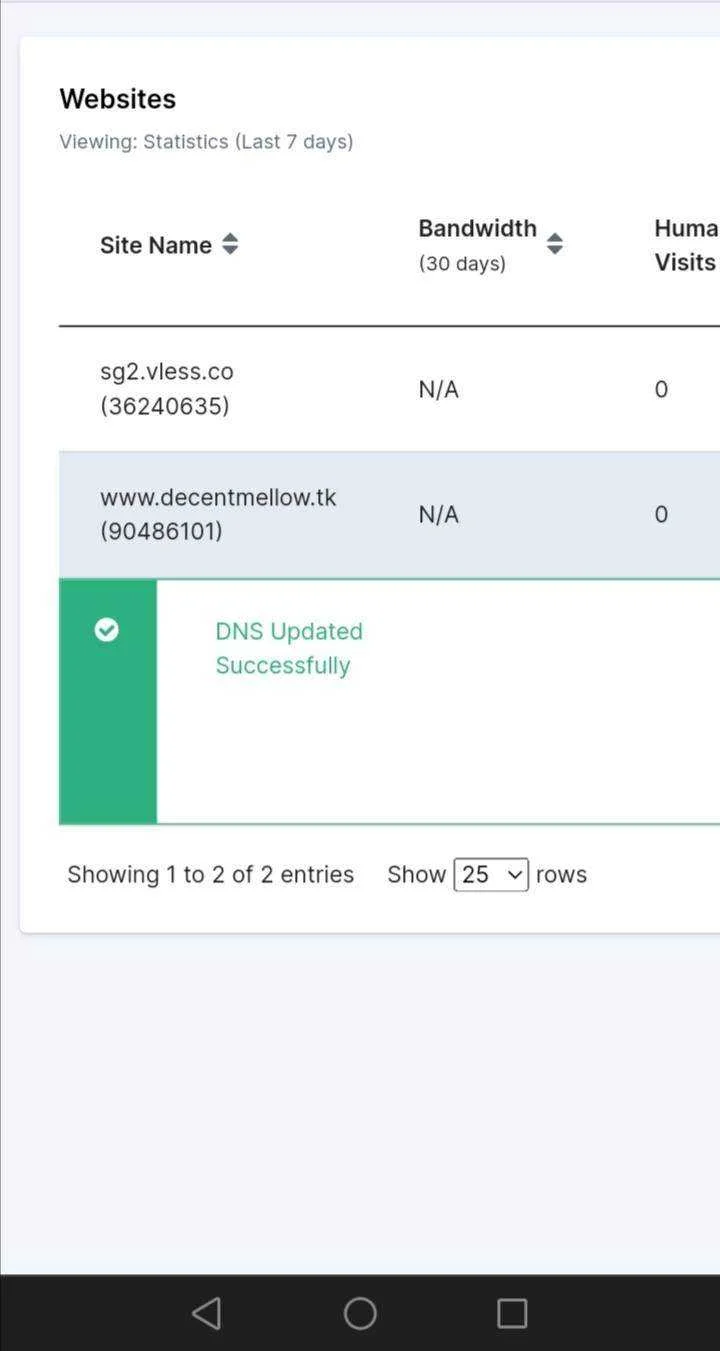720x1351 pixels.
Task: Open the rows-per-page dropdown showing 25
Action: [x=491, y=875]
